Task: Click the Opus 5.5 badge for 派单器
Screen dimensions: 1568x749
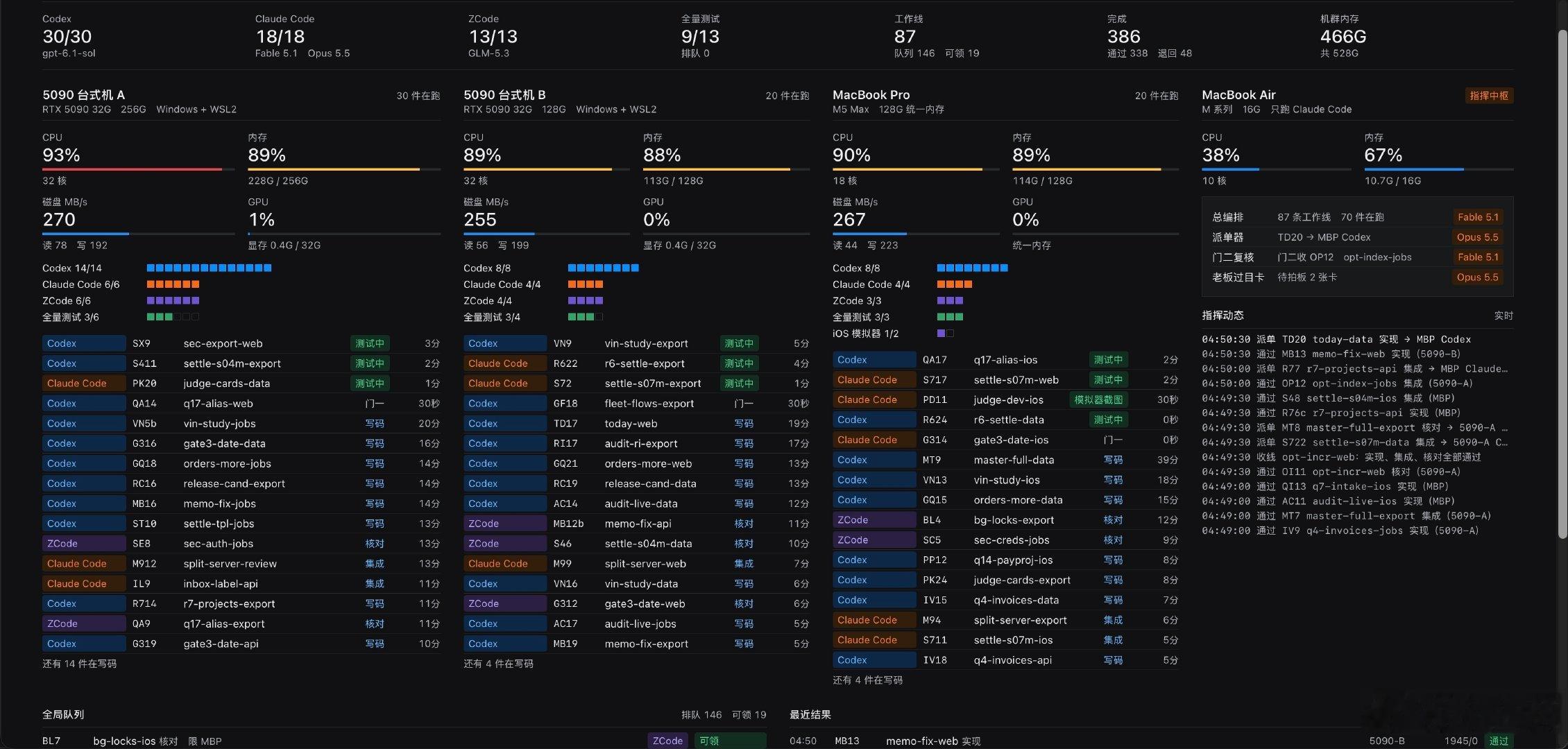Action: pos(1478,237)
